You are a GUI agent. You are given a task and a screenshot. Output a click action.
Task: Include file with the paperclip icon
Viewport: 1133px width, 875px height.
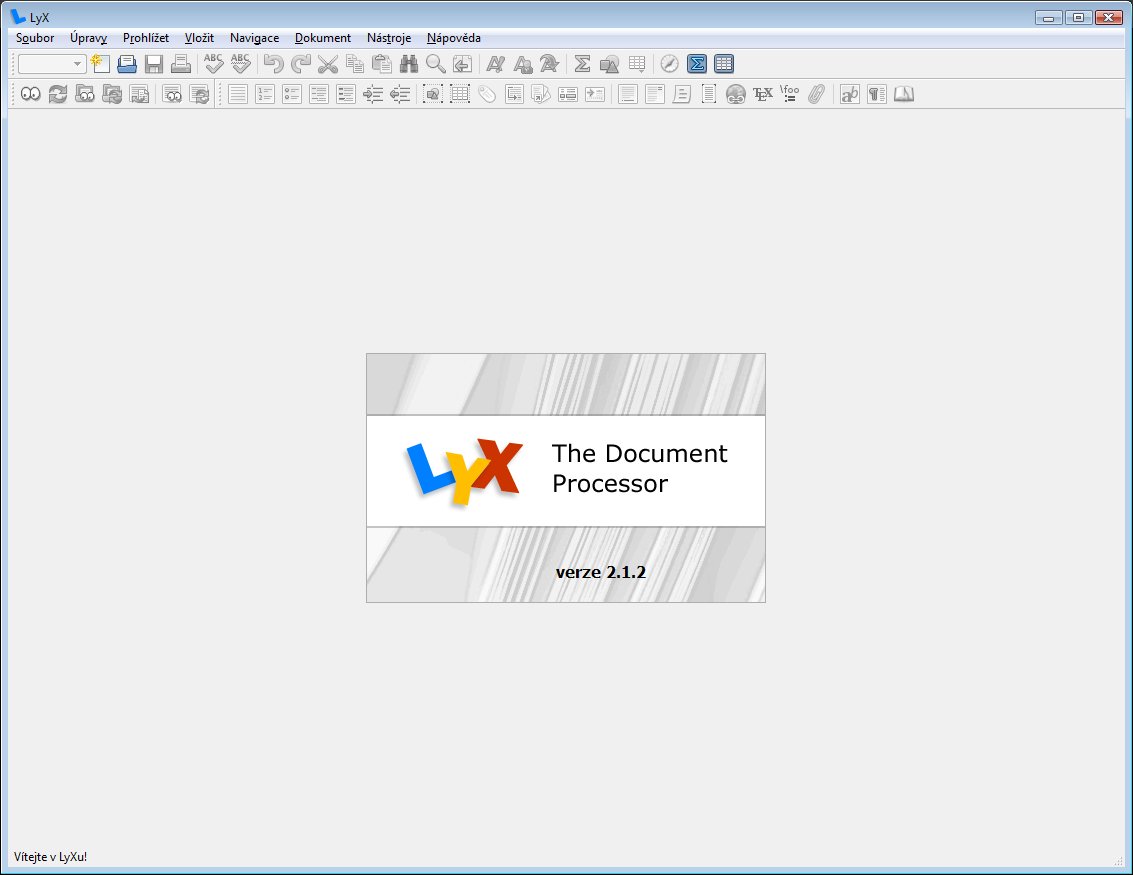coord(817,94)
